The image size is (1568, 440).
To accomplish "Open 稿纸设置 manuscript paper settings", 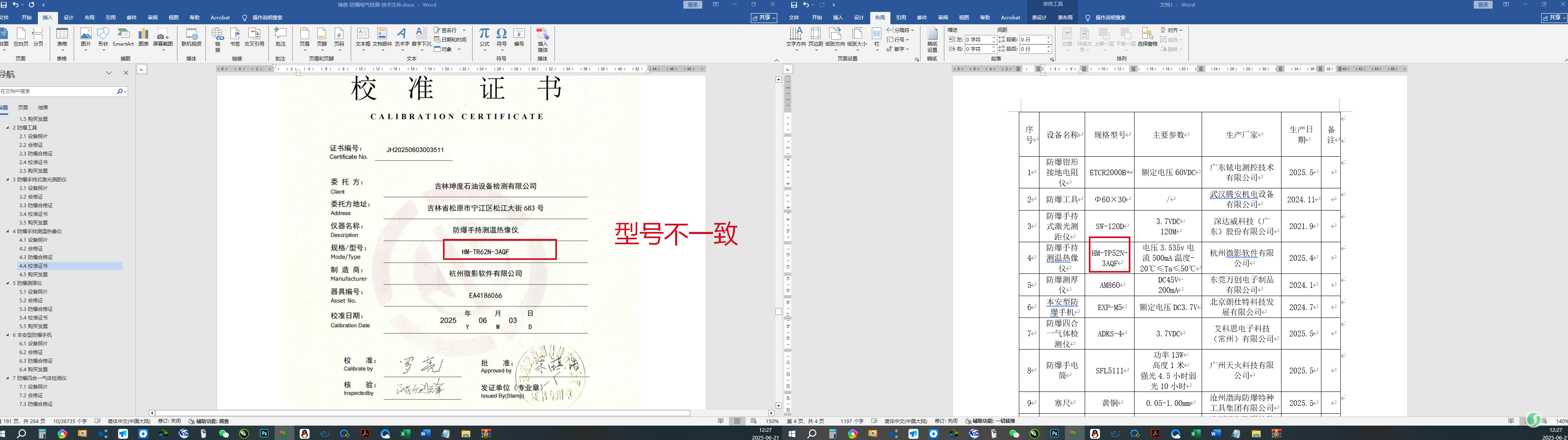I will tap(932, 40).
